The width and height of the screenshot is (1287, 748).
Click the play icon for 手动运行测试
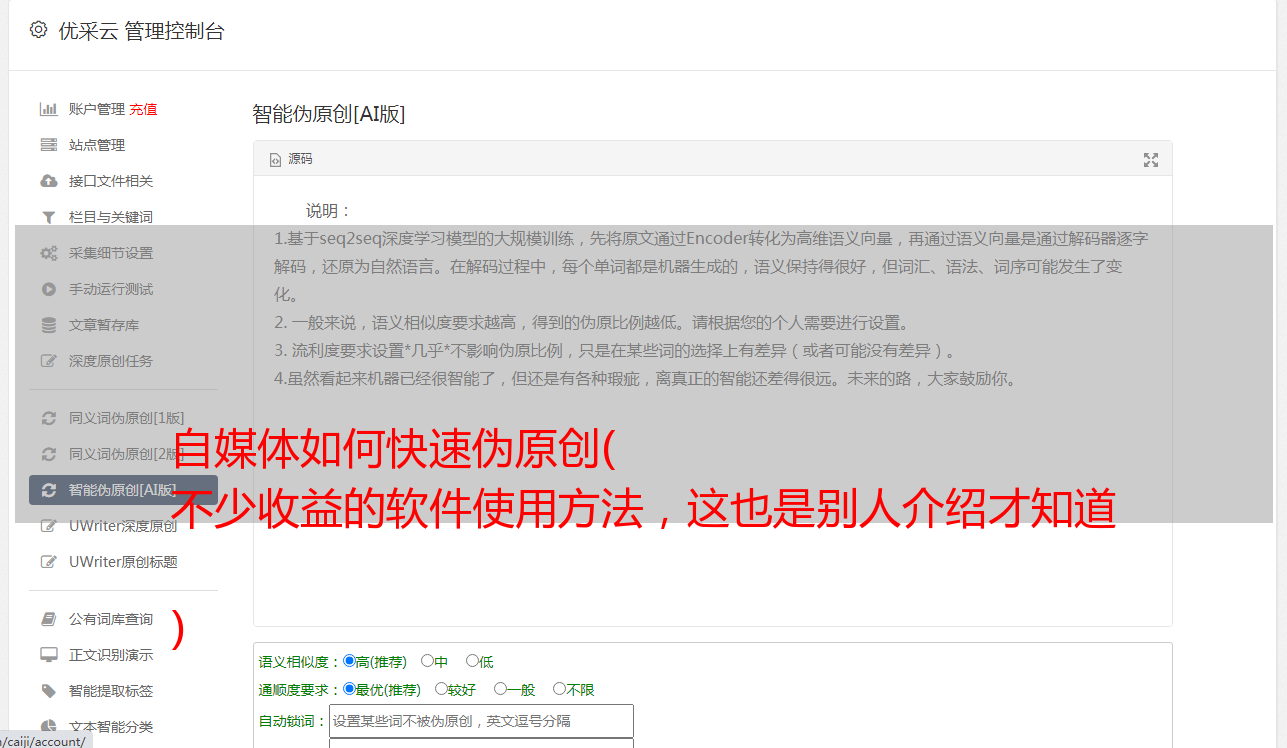click(48, 289)
